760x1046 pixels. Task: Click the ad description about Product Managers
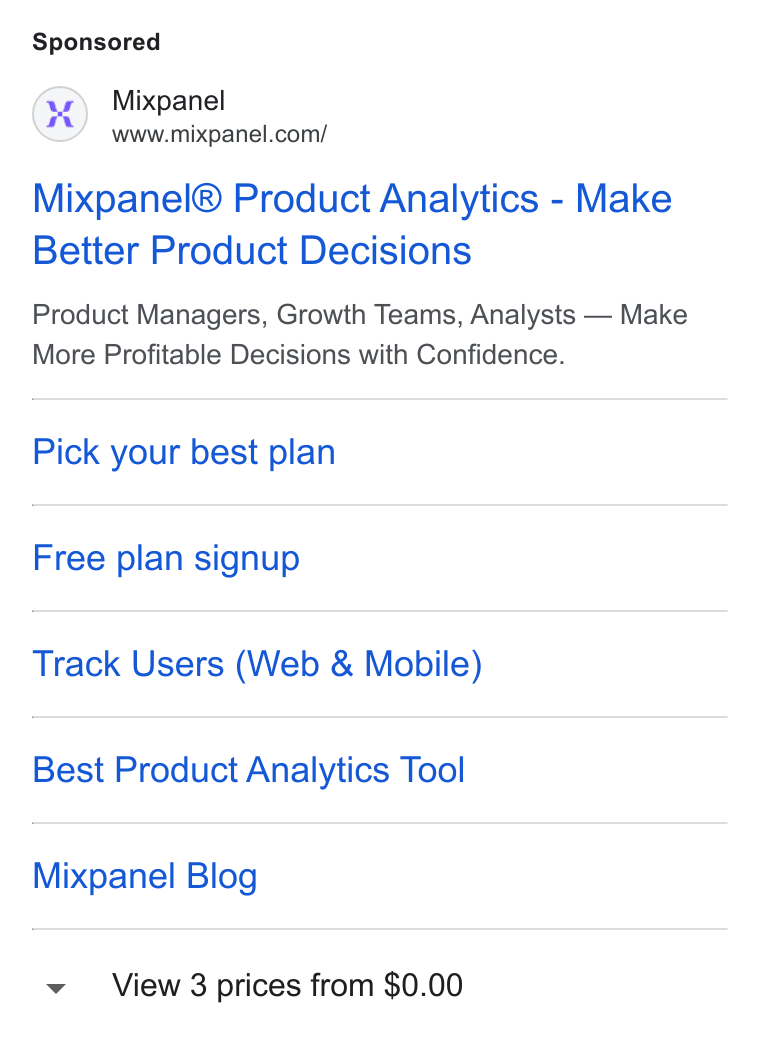coord(360,335)
